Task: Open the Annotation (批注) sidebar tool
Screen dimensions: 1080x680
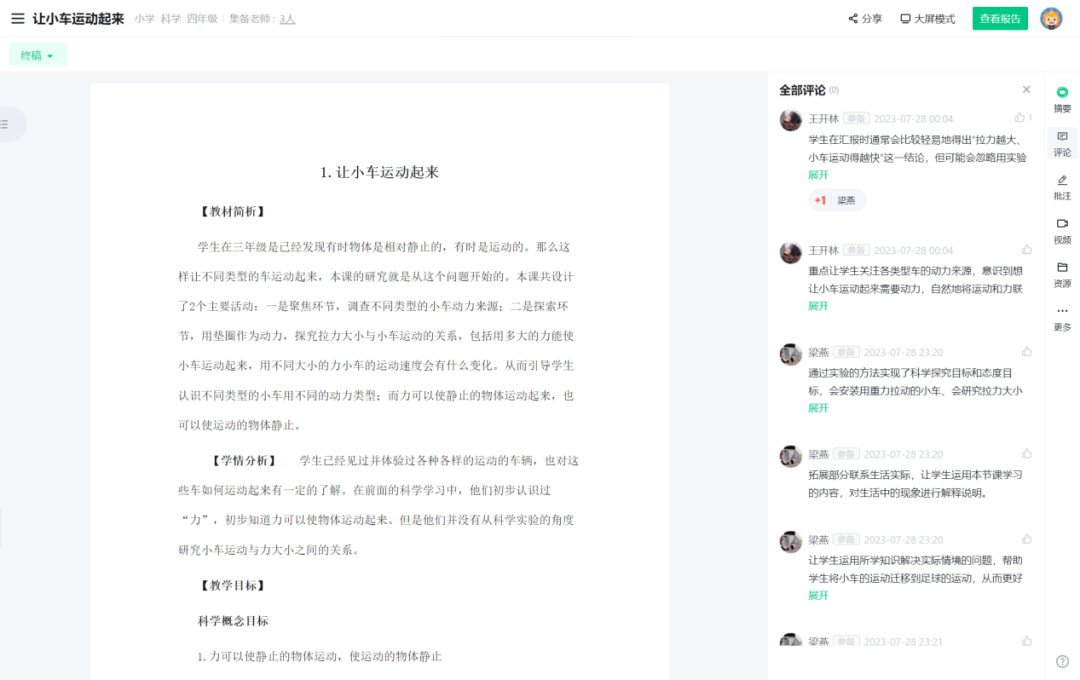Action: pos(1062,187)
